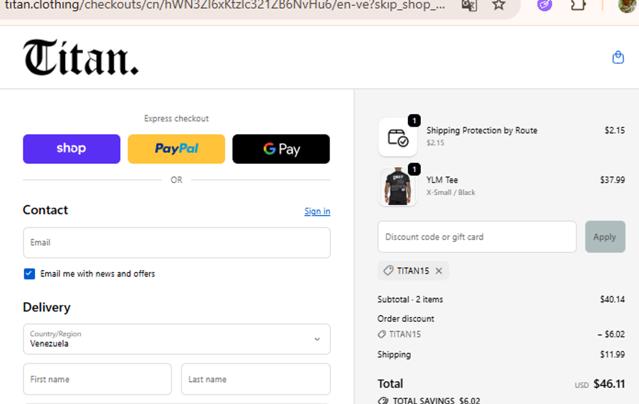The height and width of the screenshot is (404, 639).
Task: Open the shopping bag cart icon
Action: click(618, 57)
